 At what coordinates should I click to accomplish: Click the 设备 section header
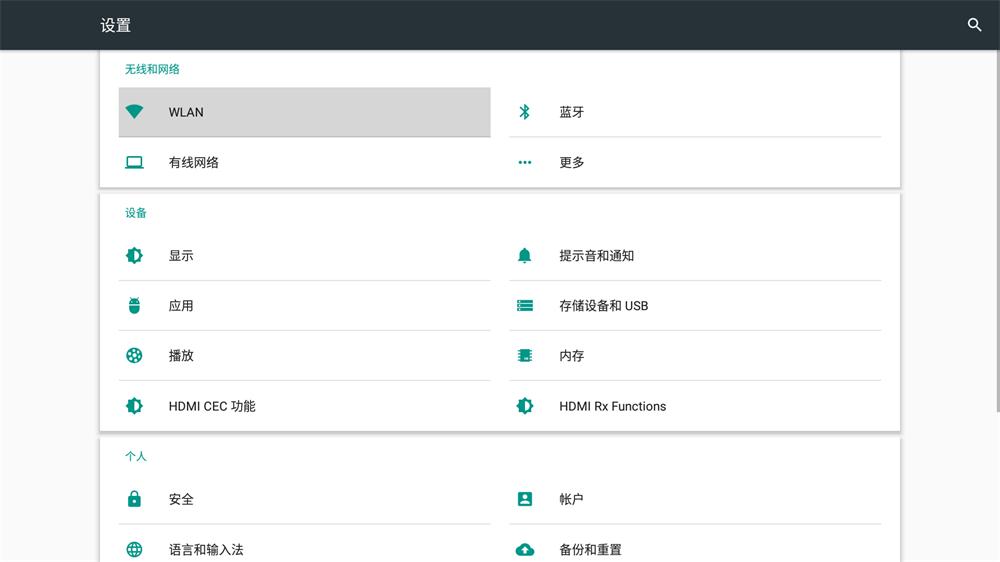click(x=135, y=212)
